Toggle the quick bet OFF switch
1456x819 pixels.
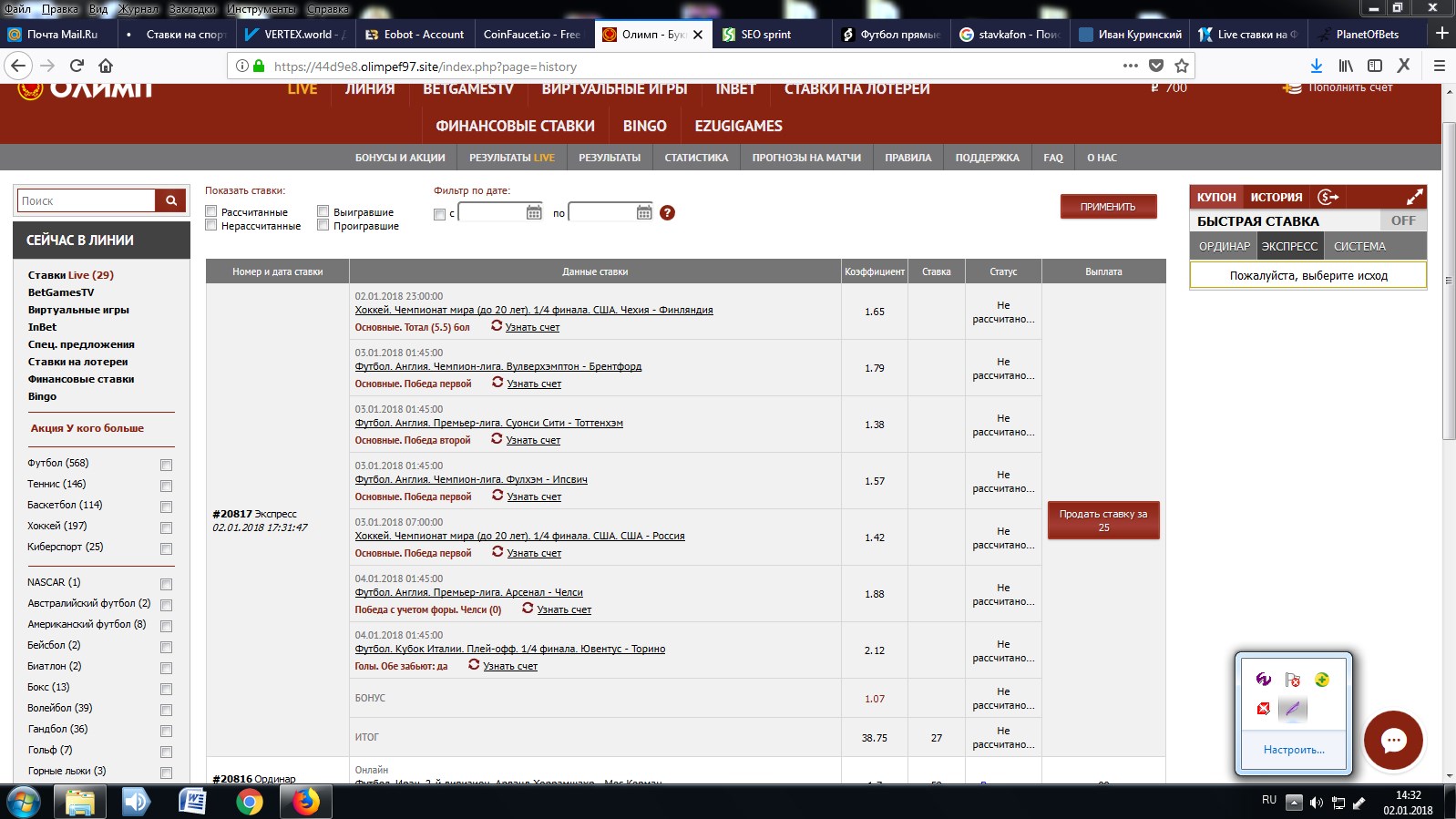click(x=1403, y=220)
